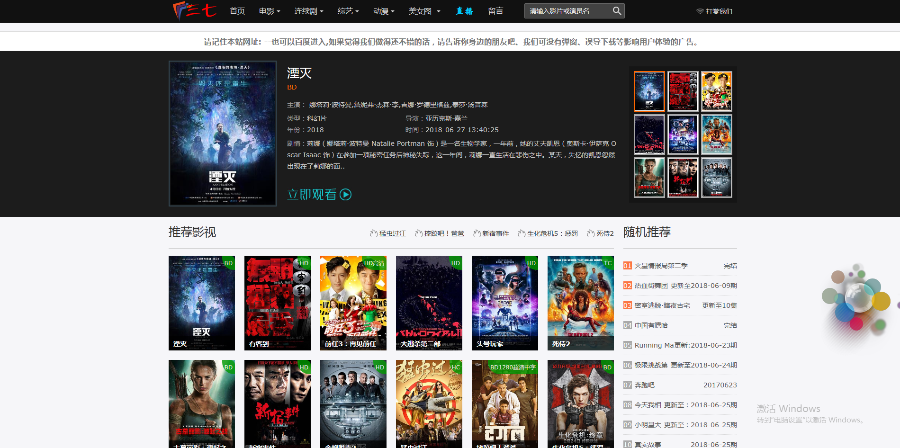This screenshot has width=900, height=448.
Task: Open 新宿事件 poster in recommended list
Action: tap(277, 404)
